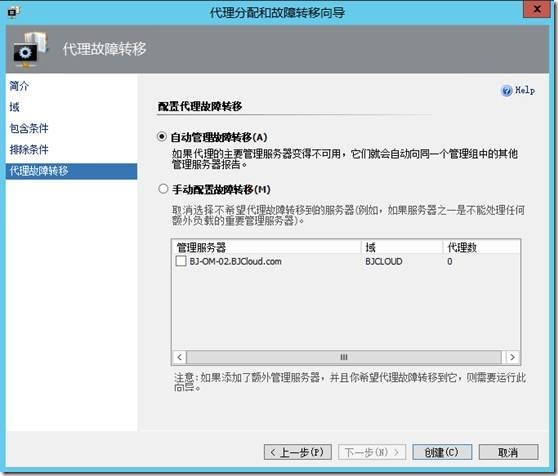Click the 代理数 column header
The height and width of the screenshot is (476, 558).
(481, 247)
